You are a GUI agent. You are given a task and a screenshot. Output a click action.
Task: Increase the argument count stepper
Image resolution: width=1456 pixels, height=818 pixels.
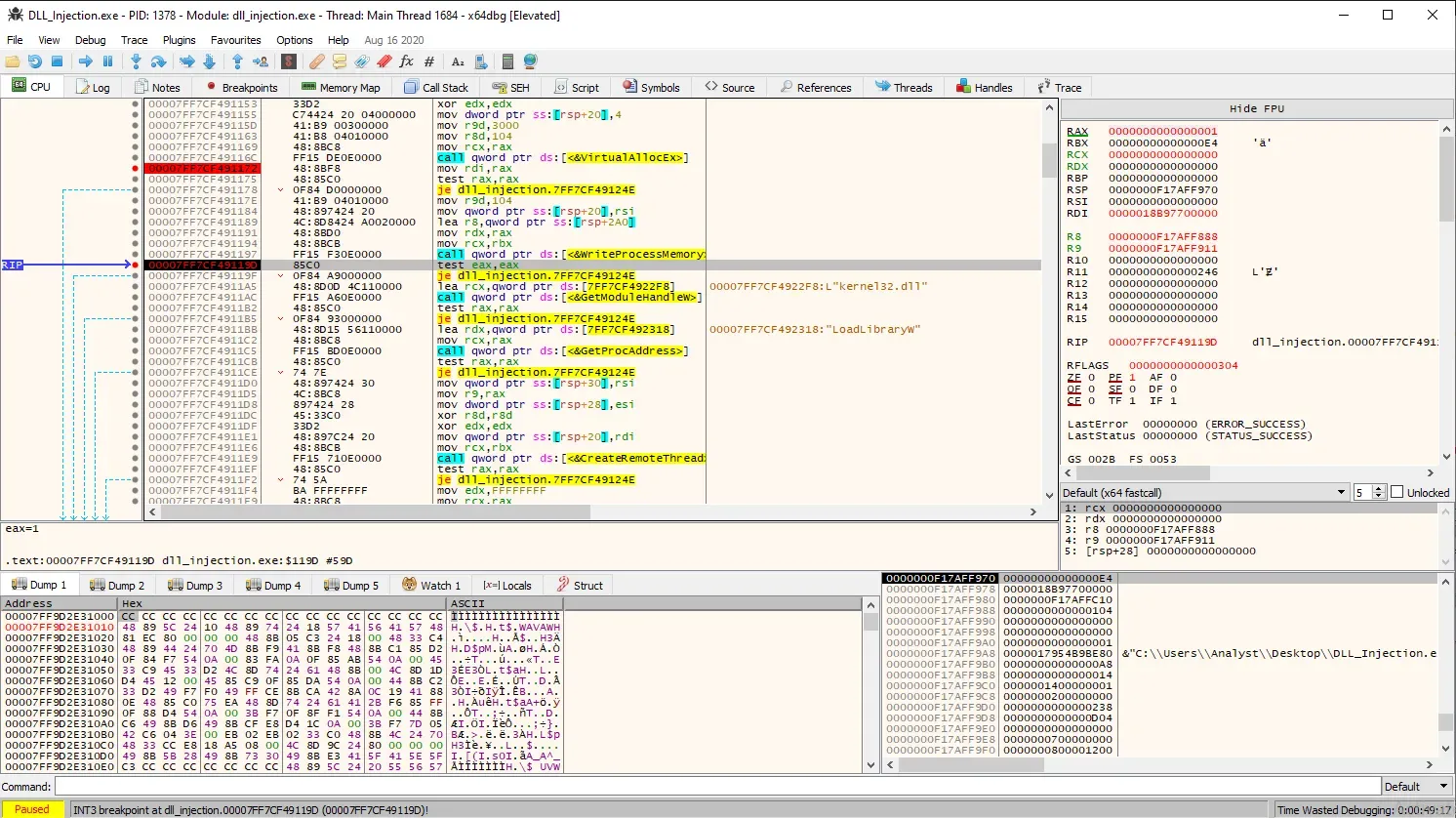1379,489
